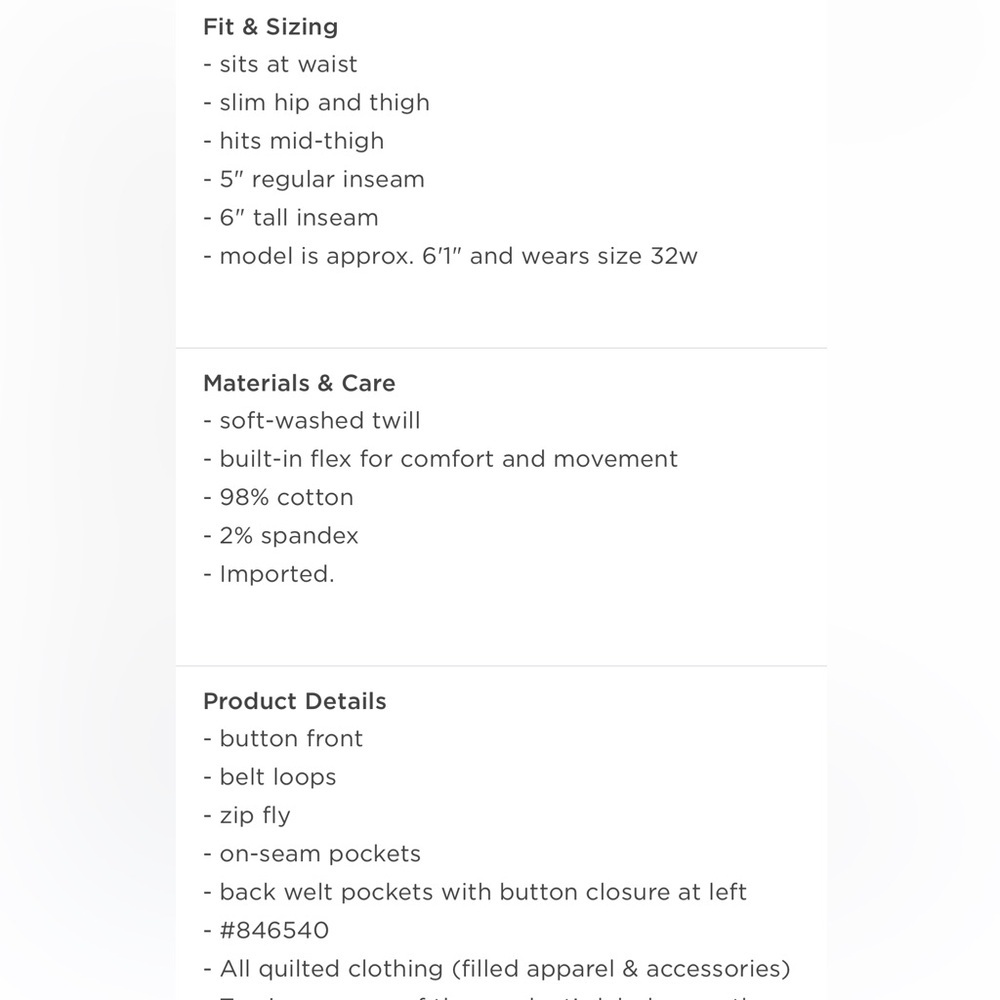Select the Product Details heading
1000x1000 pixels.
[x=295, y=702]
